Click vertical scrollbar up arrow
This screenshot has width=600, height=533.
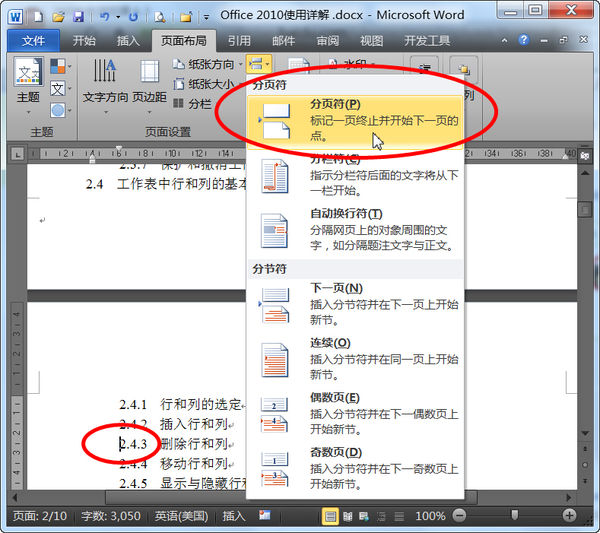tap(585, 173)
